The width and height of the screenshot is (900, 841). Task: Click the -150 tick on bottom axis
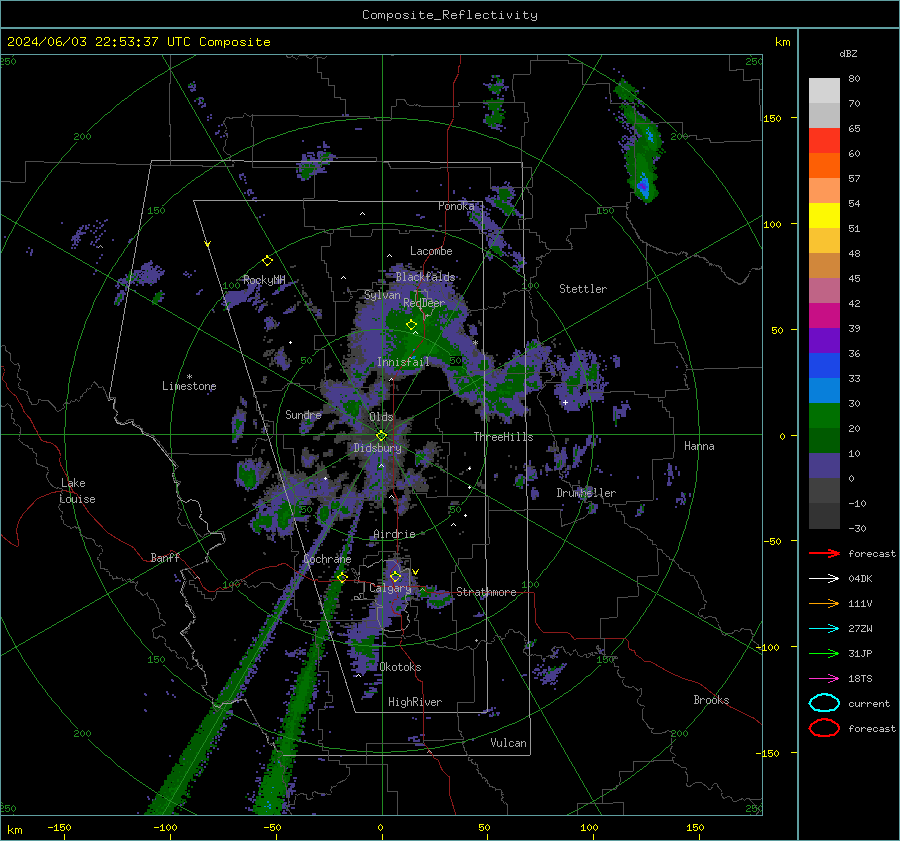59,827
